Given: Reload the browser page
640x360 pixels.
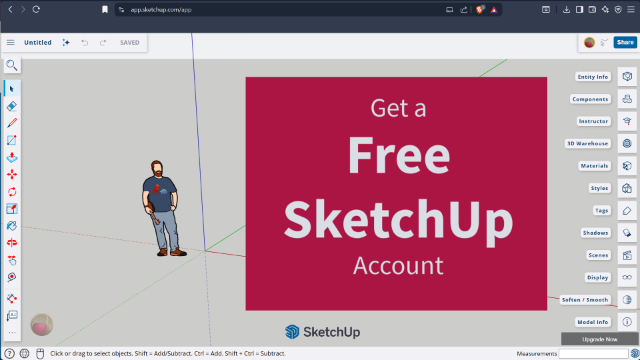Looking at the screenshot, I should (x=36, y=9).
